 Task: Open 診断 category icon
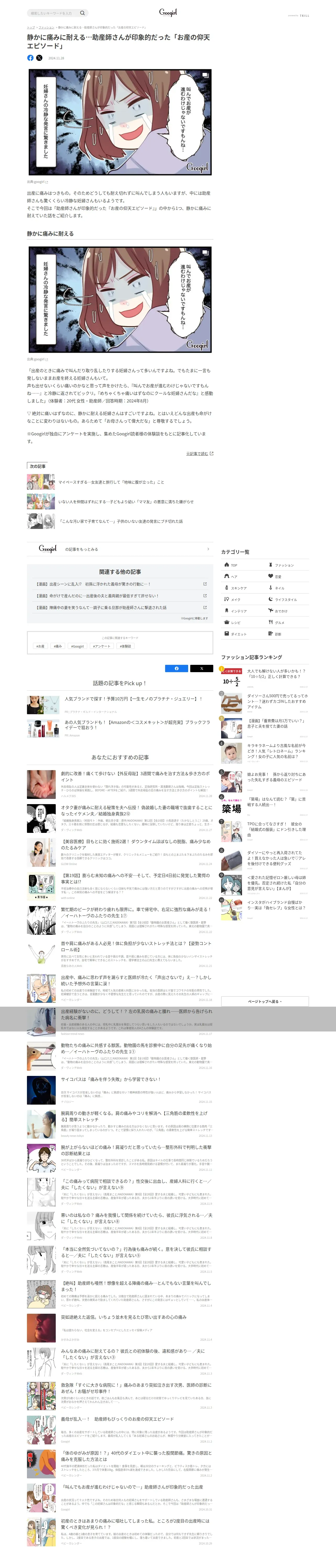[x=271, y=634]
